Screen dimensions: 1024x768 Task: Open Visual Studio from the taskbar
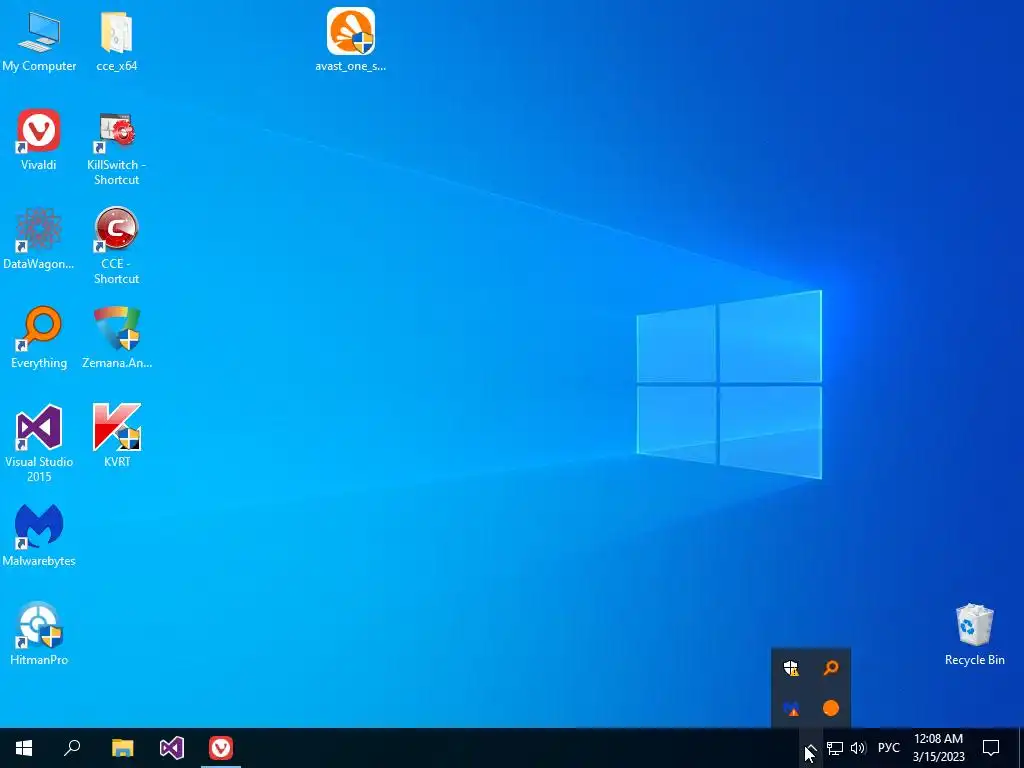click(x=172, y=748)
